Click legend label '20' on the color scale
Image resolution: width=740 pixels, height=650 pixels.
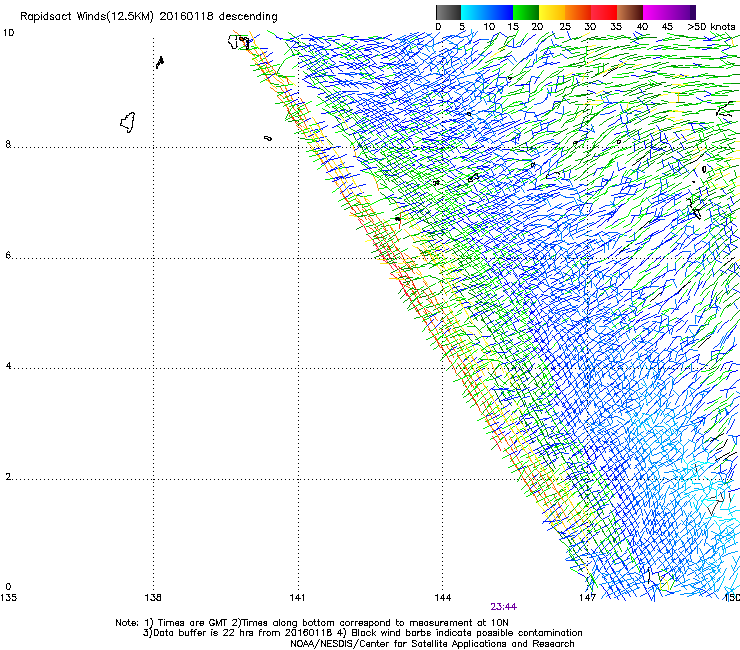click(537, 27)
